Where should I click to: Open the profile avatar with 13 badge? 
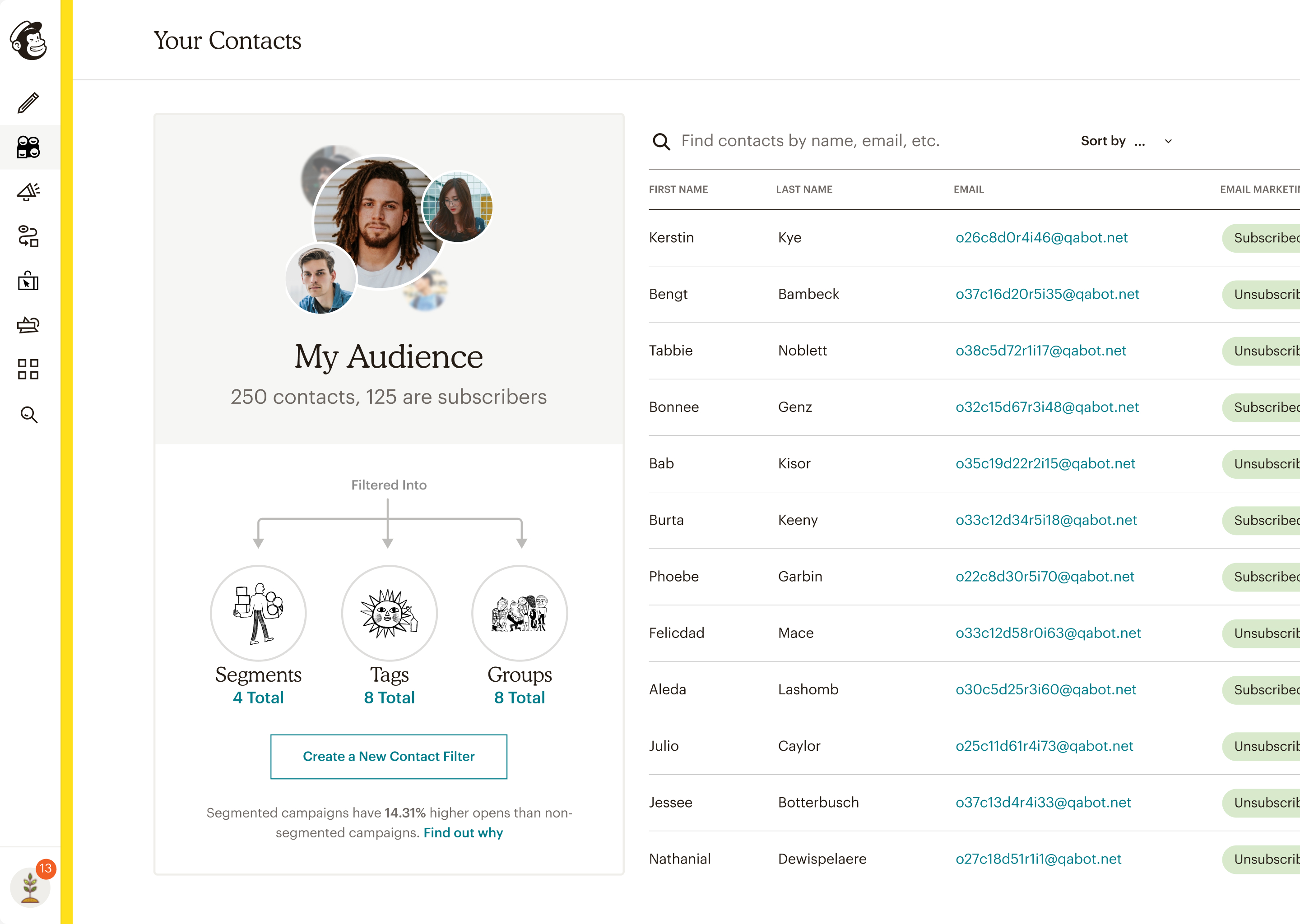point(30,887)
